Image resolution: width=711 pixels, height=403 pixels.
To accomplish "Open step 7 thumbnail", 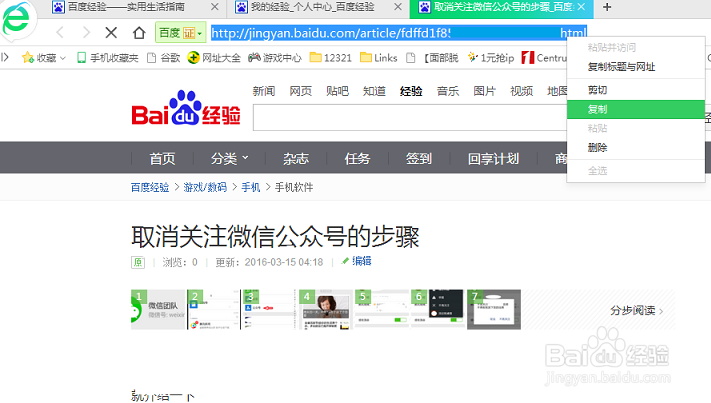I will coord(494,310).
